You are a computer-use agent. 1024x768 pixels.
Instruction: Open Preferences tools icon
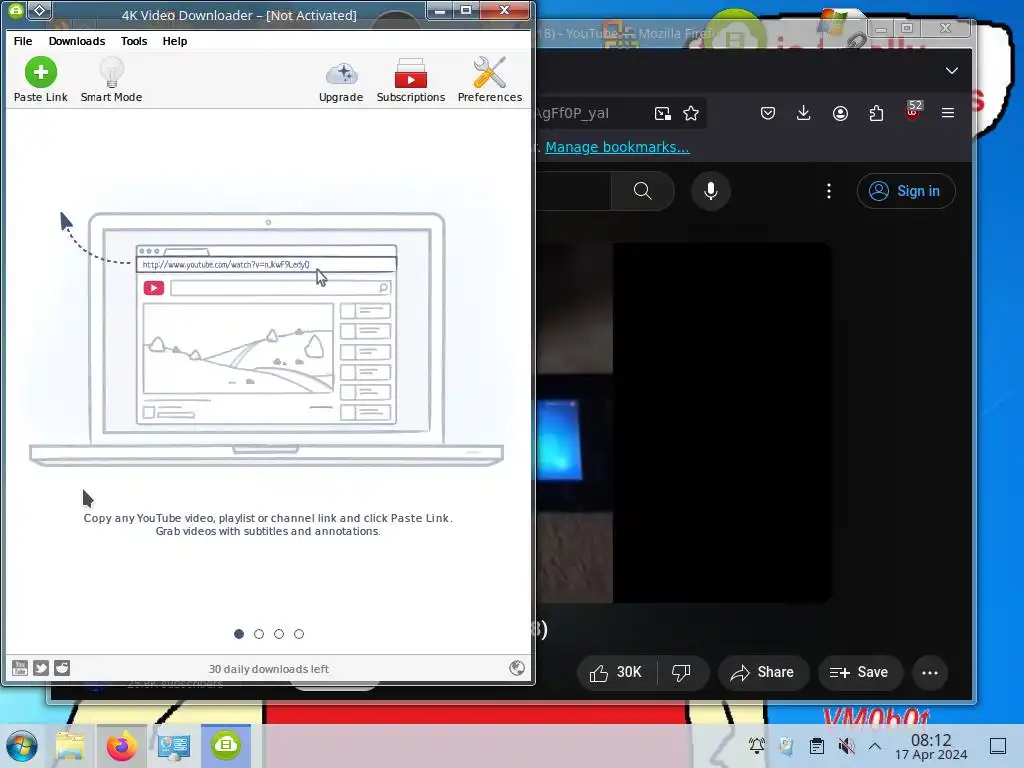tap(490, 80)
